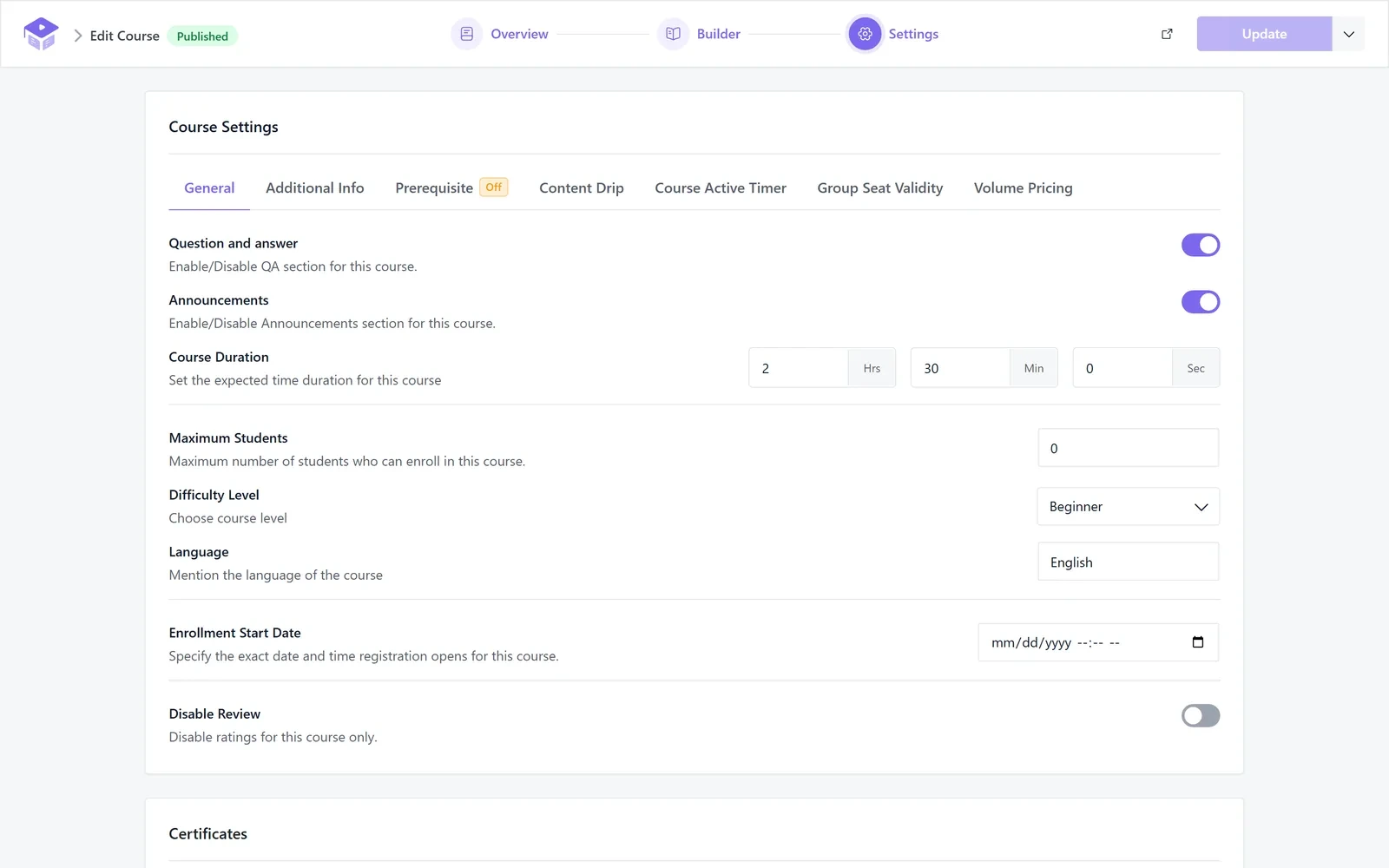Click the Certificates heading

click(207, 834)
